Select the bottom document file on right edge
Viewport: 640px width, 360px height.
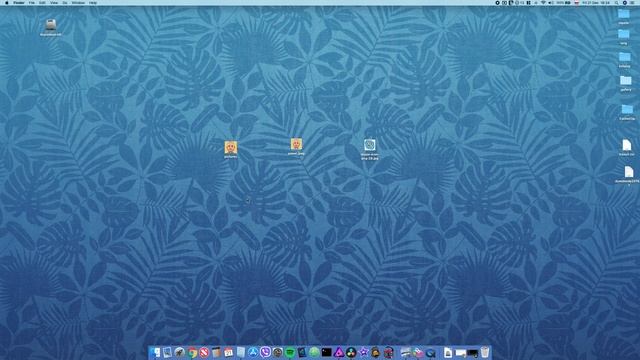point(629,171)
